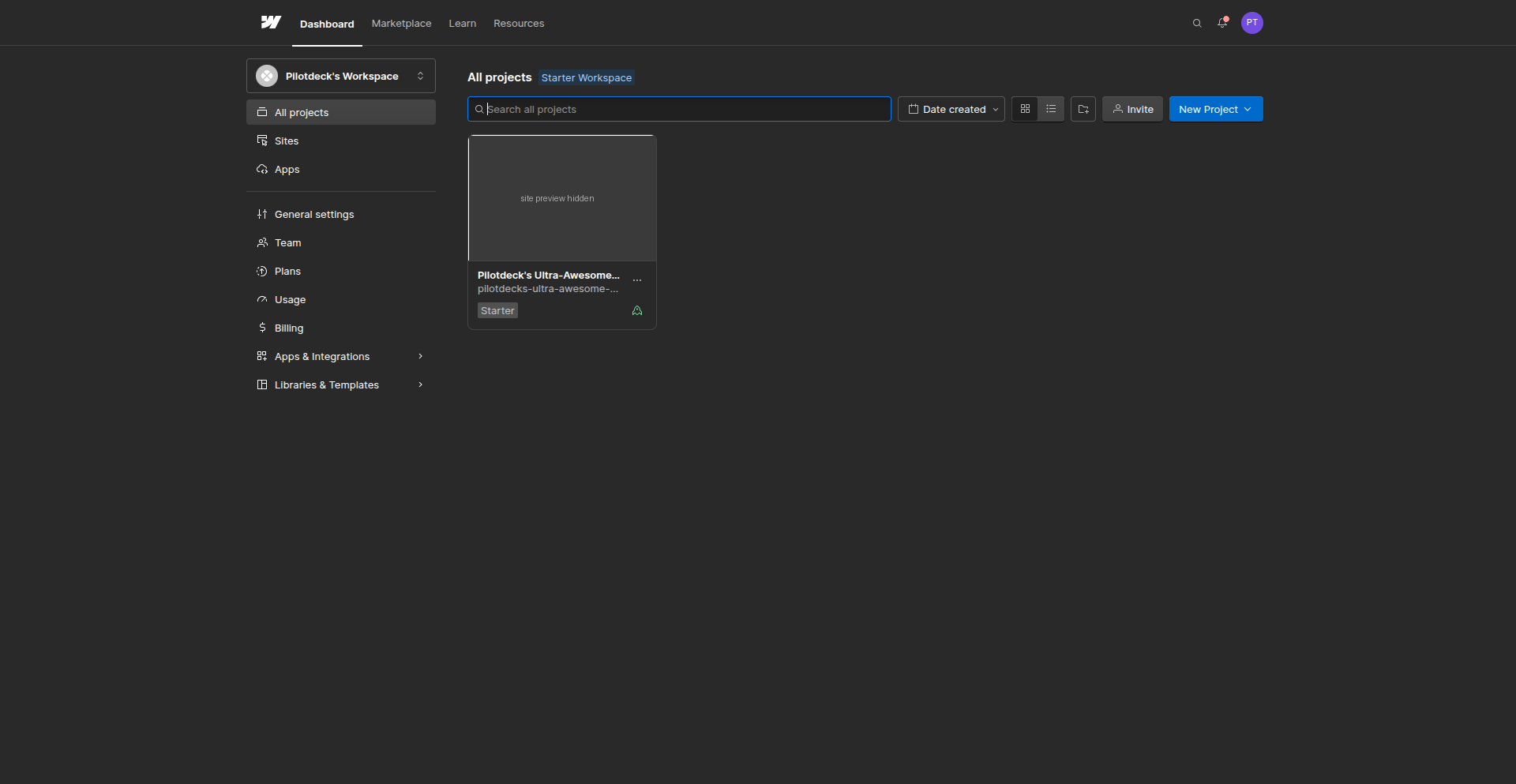
Task: Click the green publish status icon on the project card
Action: click(x=637, y=311)
